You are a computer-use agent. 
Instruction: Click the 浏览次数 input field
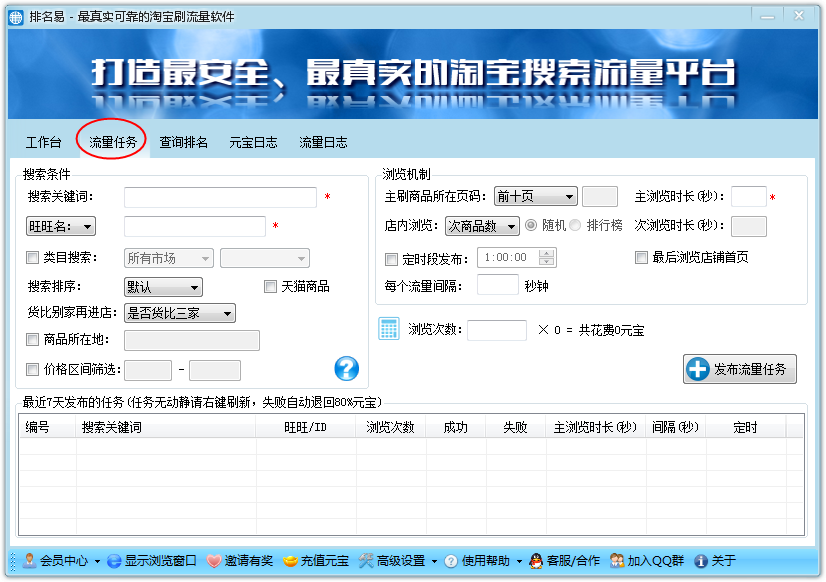click(497, 330)
